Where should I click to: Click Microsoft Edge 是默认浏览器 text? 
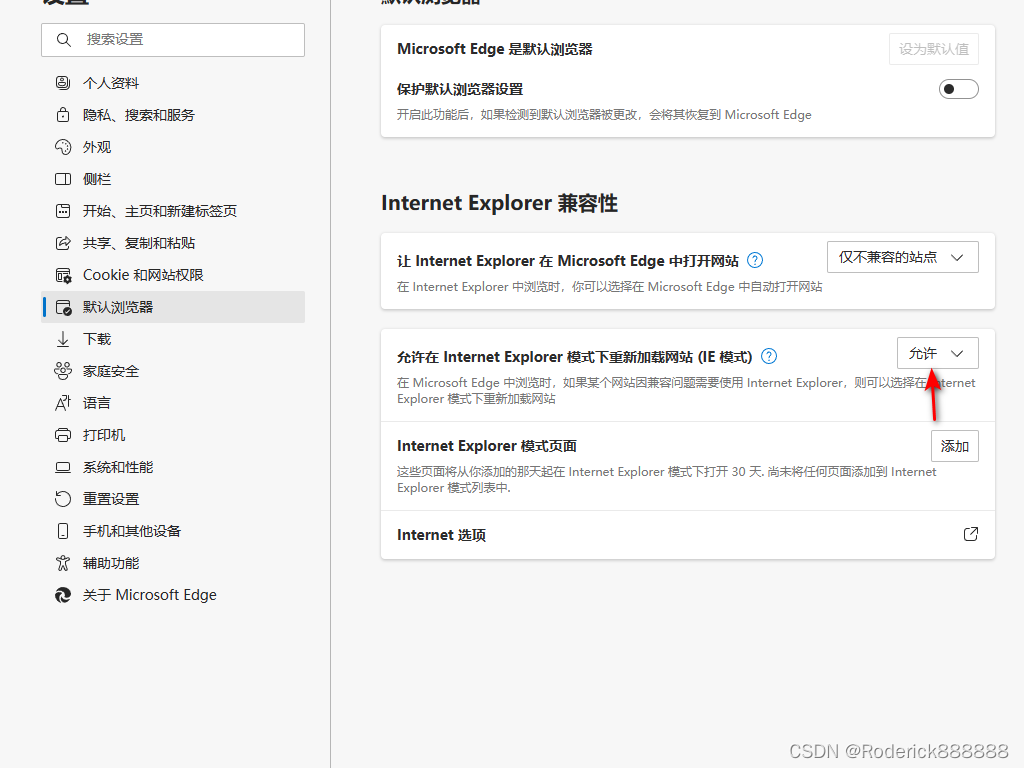tap(494, 49)
